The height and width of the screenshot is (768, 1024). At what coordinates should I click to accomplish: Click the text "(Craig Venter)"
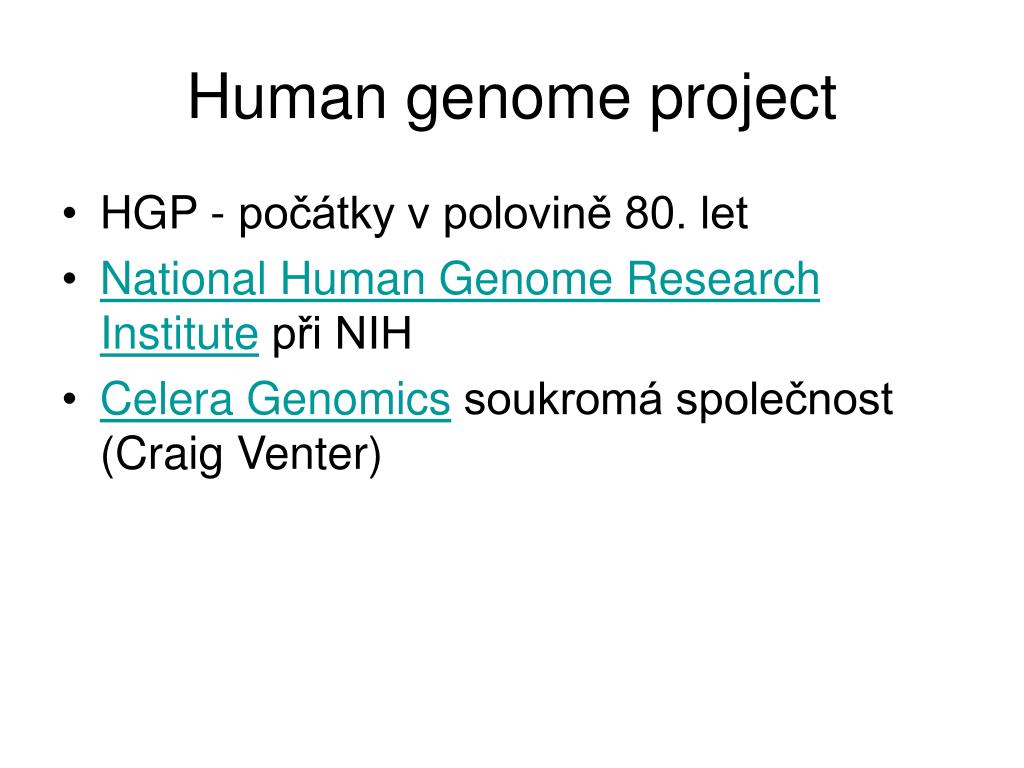click(x=241, y=458)
